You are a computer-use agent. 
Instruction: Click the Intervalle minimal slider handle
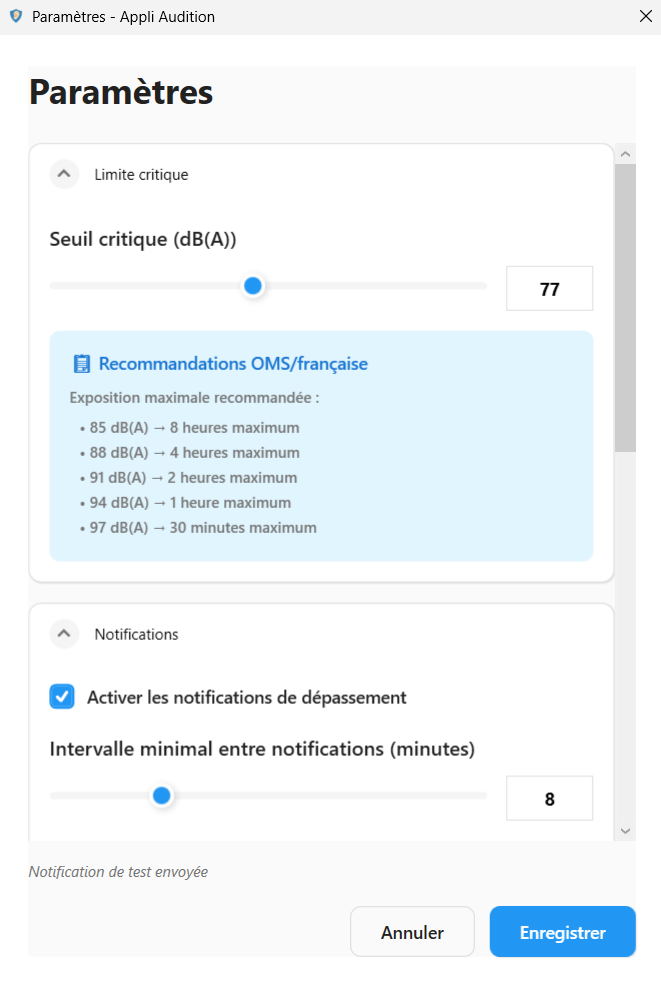click(161, 796)
